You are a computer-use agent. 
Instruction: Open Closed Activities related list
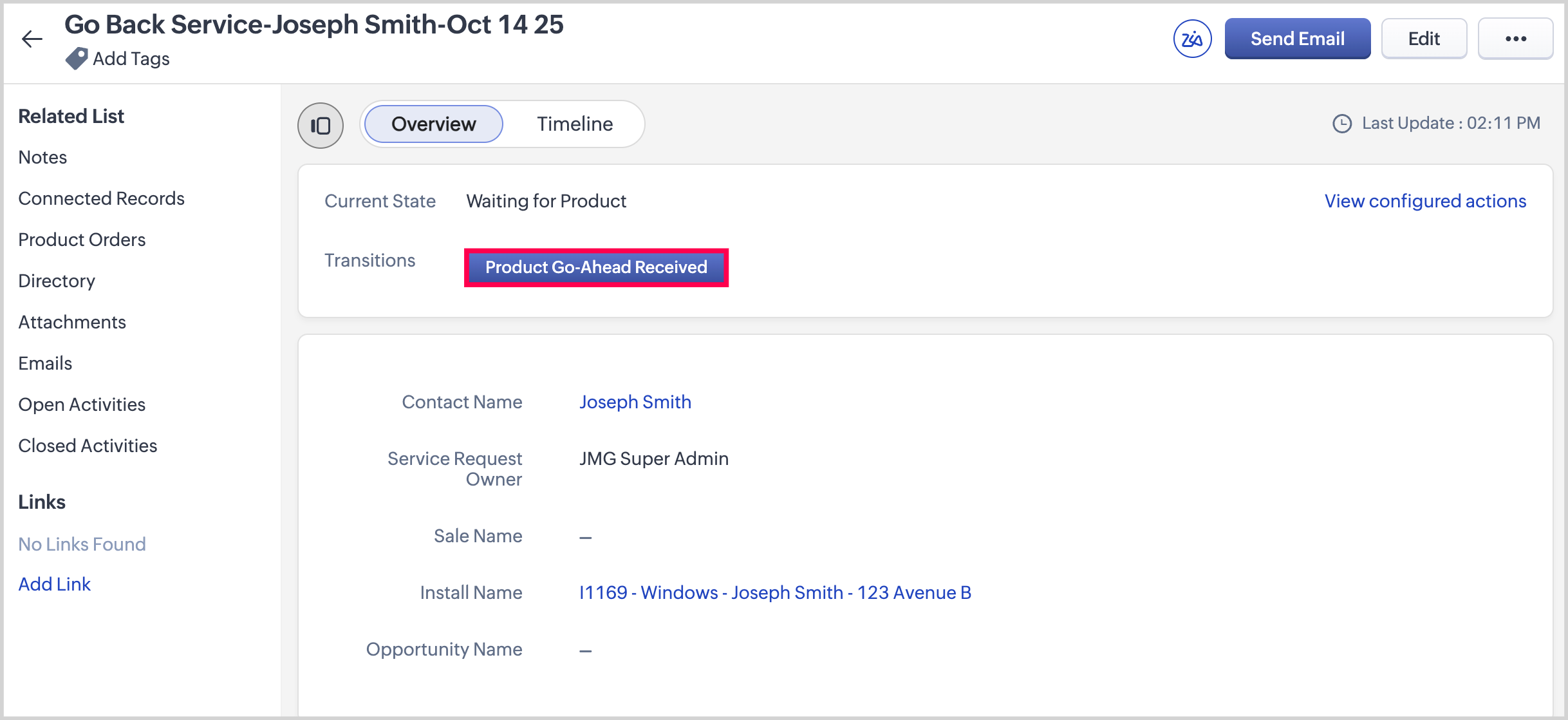tap(88, 446)
